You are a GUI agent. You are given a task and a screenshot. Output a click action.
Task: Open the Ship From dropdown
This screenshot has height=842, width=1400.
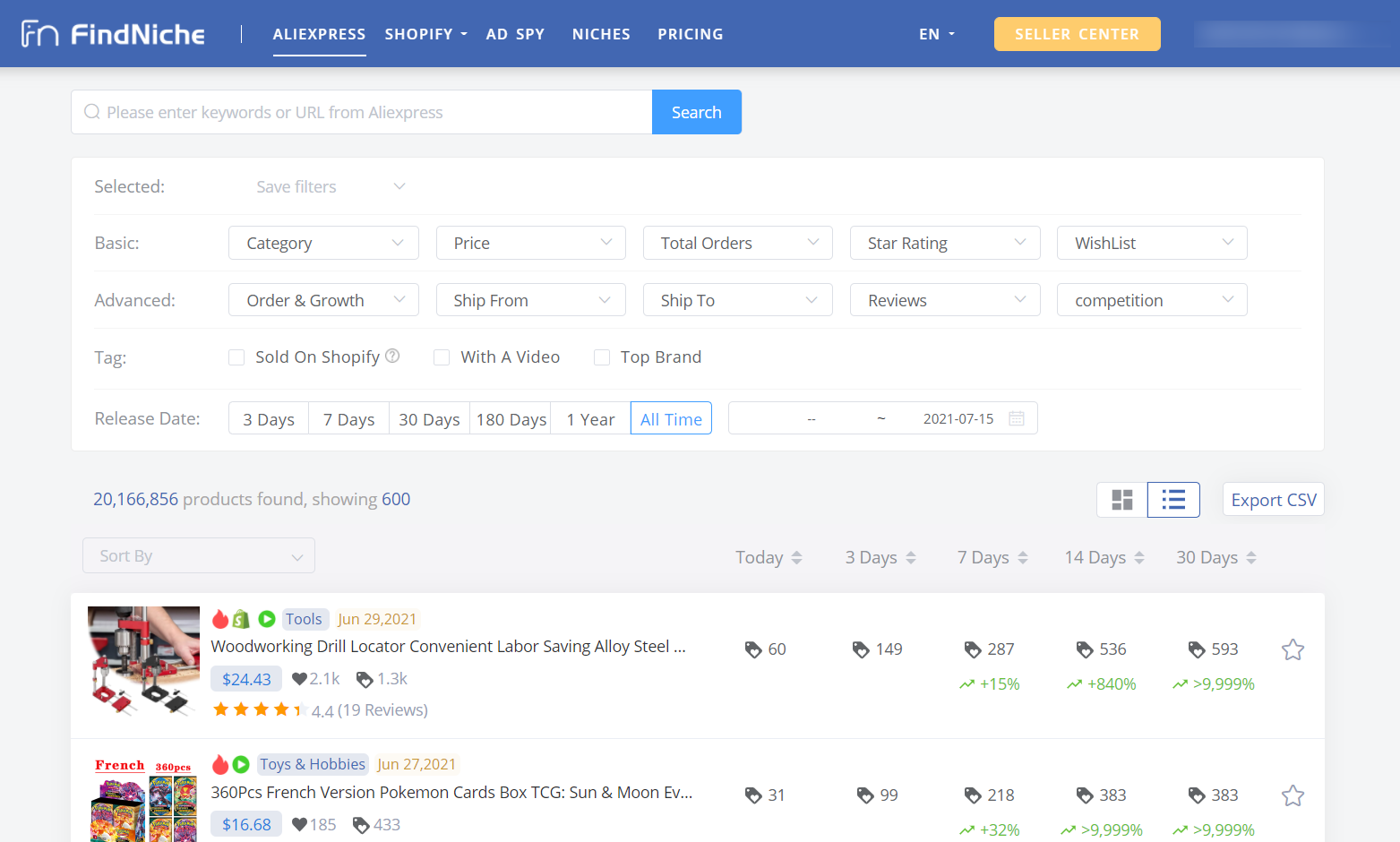531,300
